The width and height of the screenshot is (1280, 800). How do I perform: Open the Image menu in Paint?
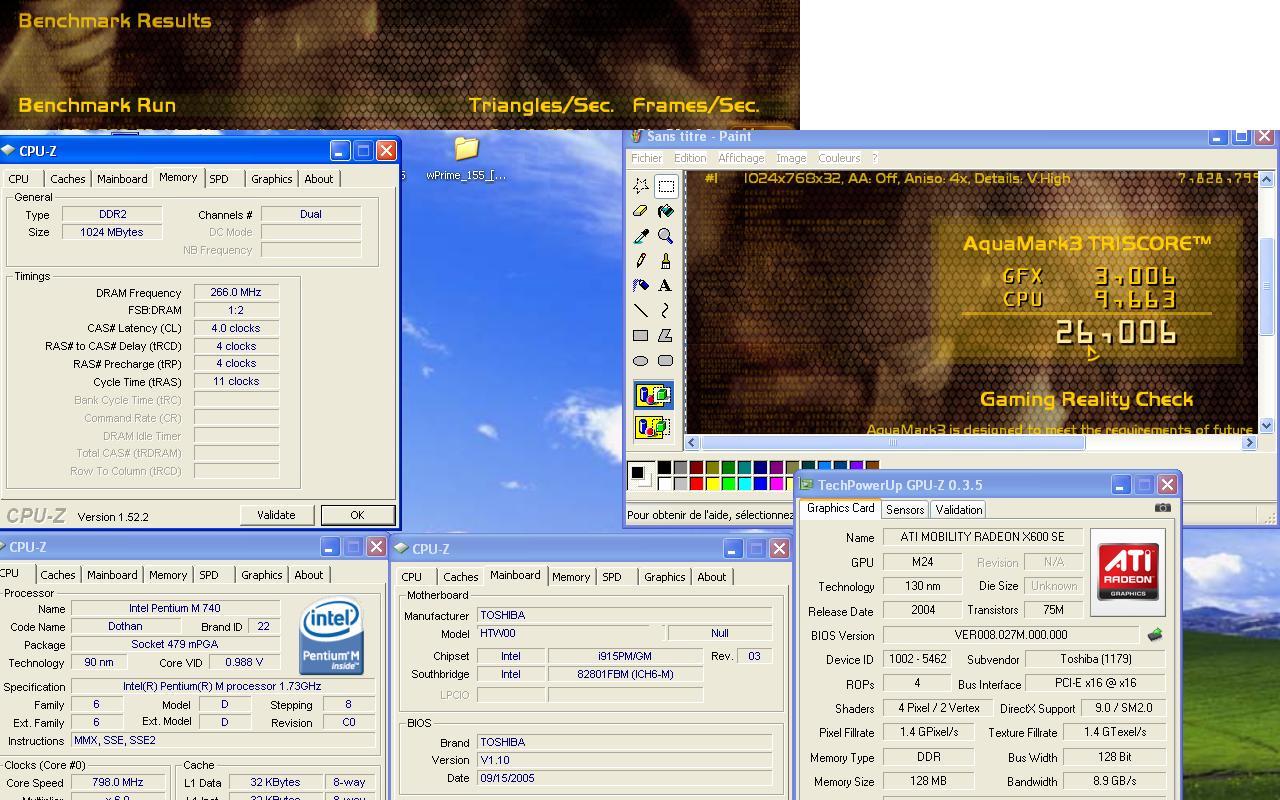point(791,158)
